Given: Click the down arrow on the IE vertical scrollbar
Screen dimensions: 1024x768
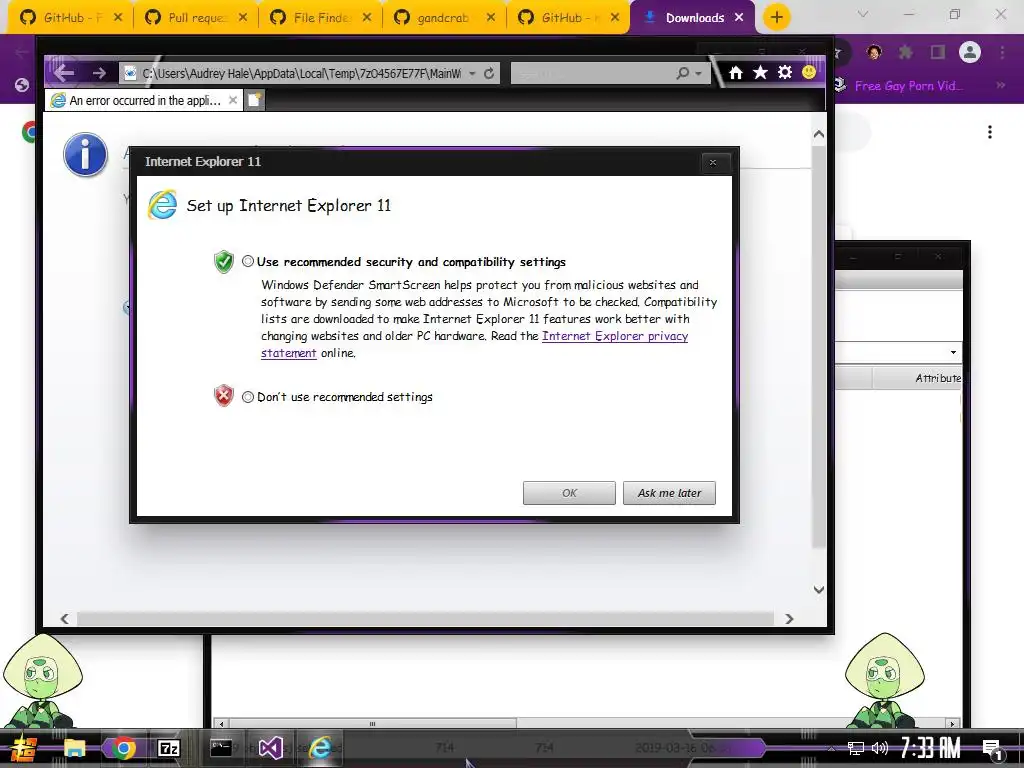Looking at the screenshot, I should [818, 590].
